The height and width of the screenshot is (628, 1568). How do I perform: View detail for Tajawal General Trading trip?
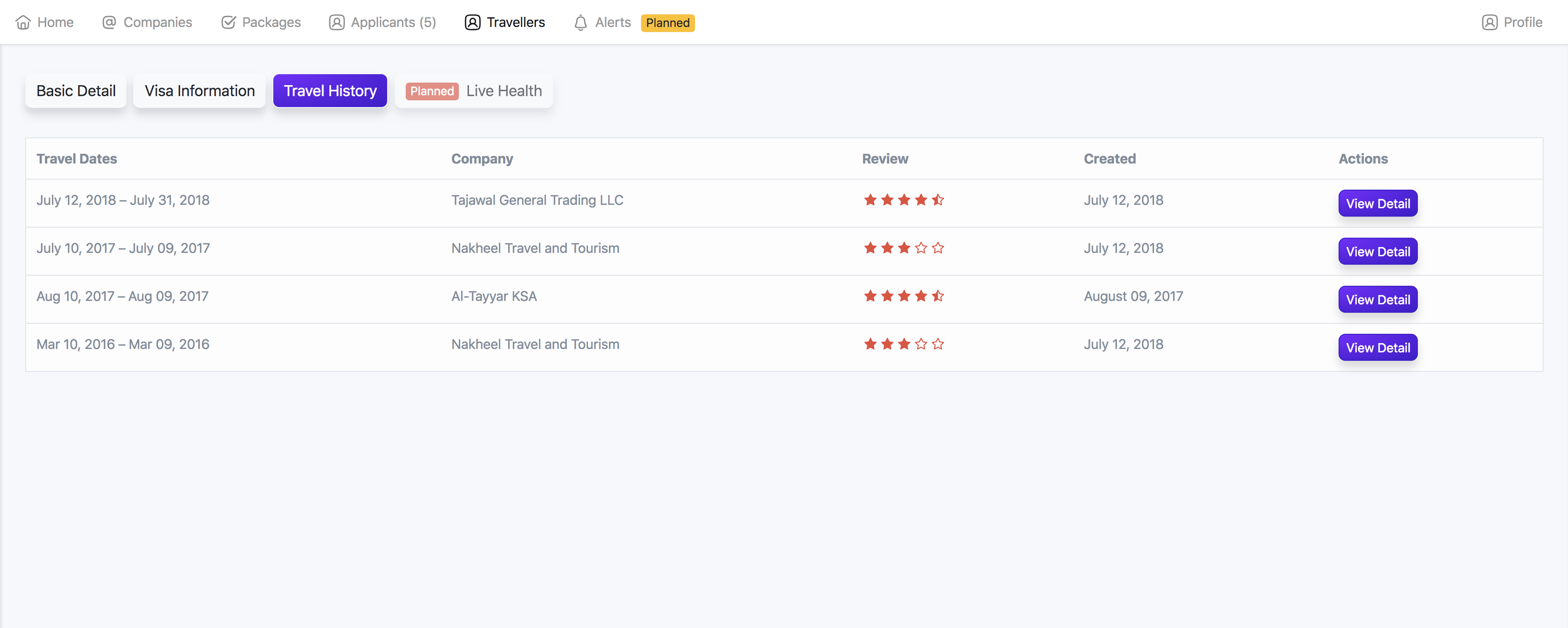coord(1377,203)
